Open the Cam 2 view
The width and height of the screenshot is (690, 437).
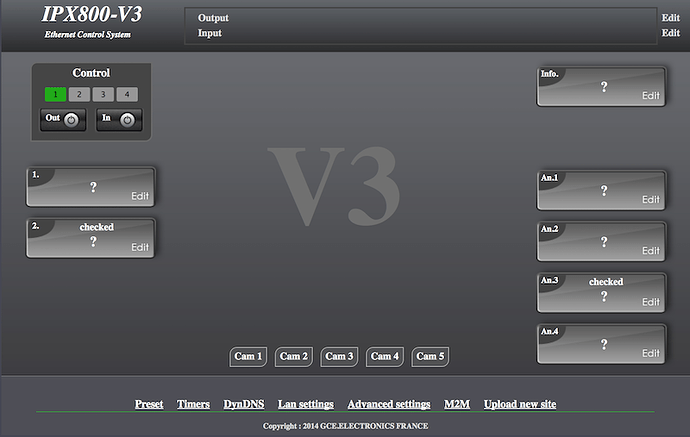(x=294, y=356)
